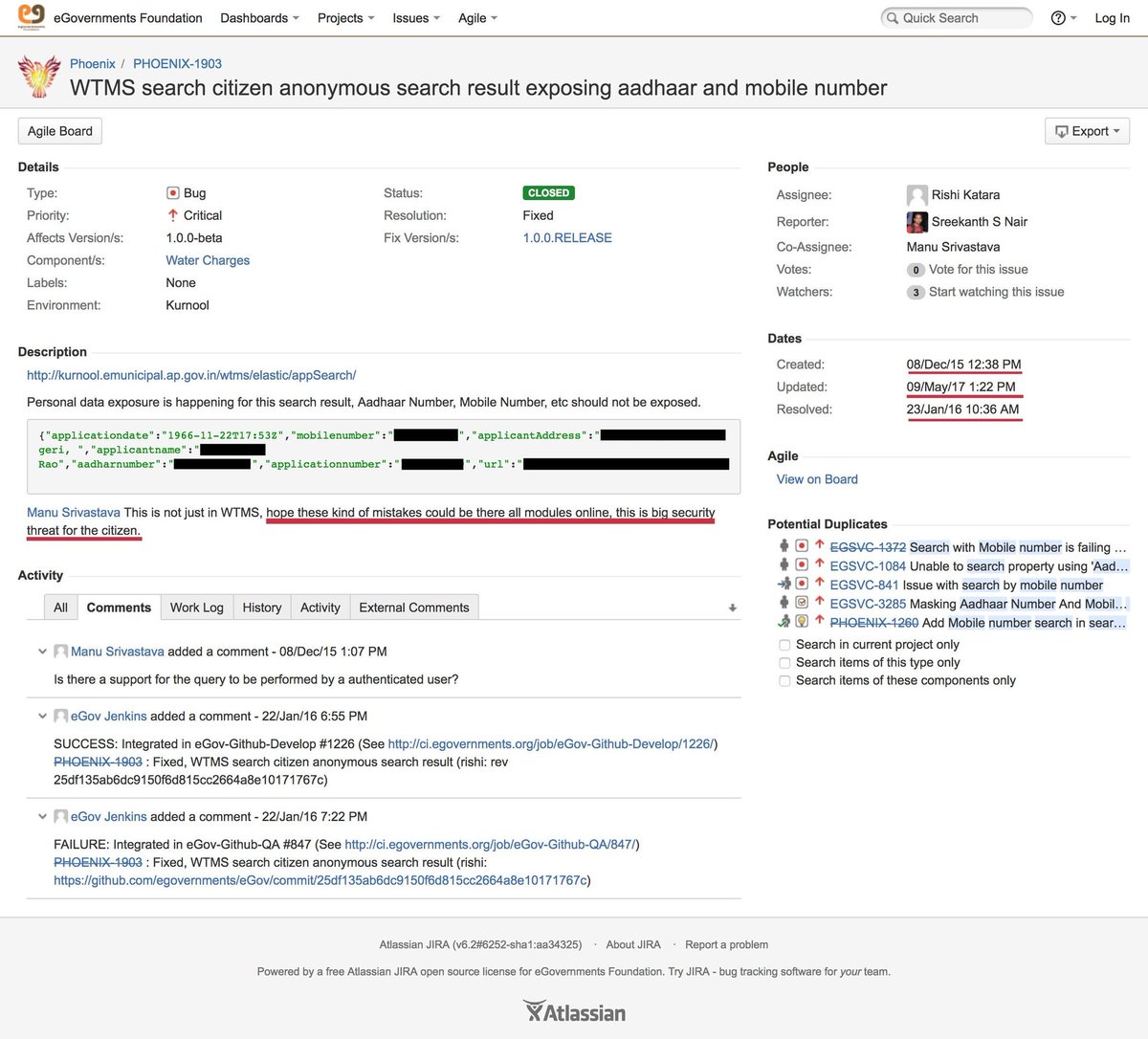
Task: Open the Export dropdown
Action: [x=1087, y=131]
